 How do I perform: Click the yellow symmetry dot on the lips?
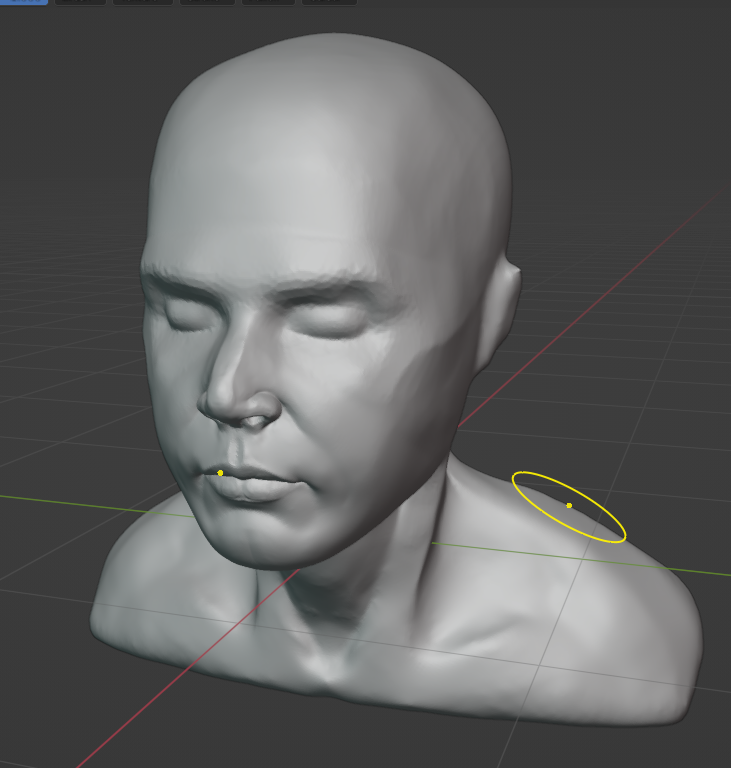220,473
